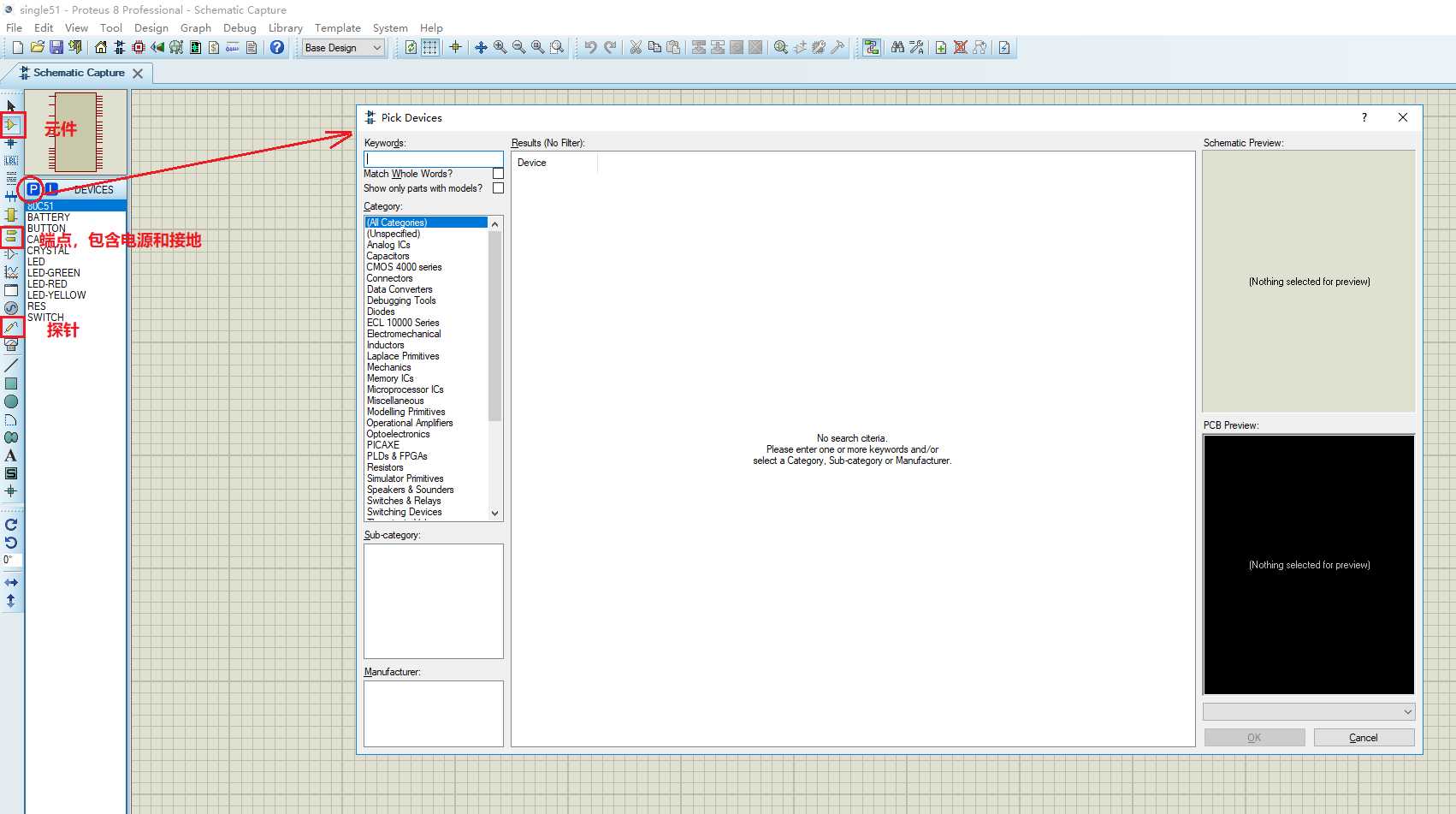1456x814 pixels.
Task: Select Microprocessor ICs category
Action: 405,389
